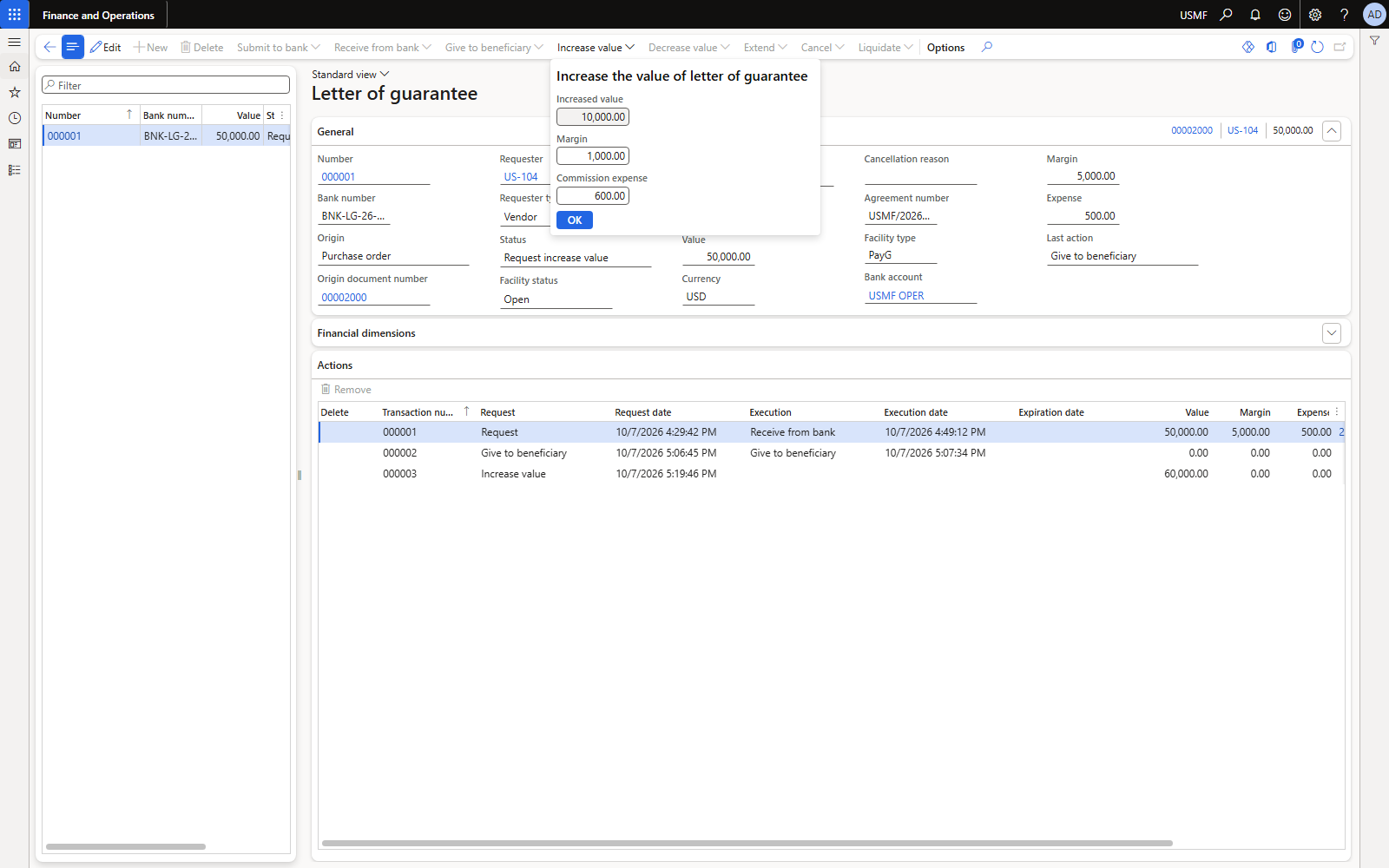The width and height of the screenshot is (1389, 868).
Task: Collapse the General section
Action: (x=1332, y=131)
